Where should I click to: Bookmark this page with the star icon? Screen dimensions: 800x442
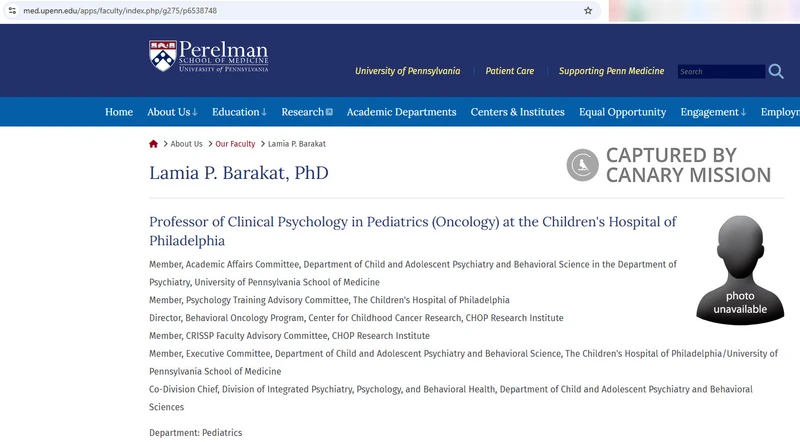click(588, 10)
